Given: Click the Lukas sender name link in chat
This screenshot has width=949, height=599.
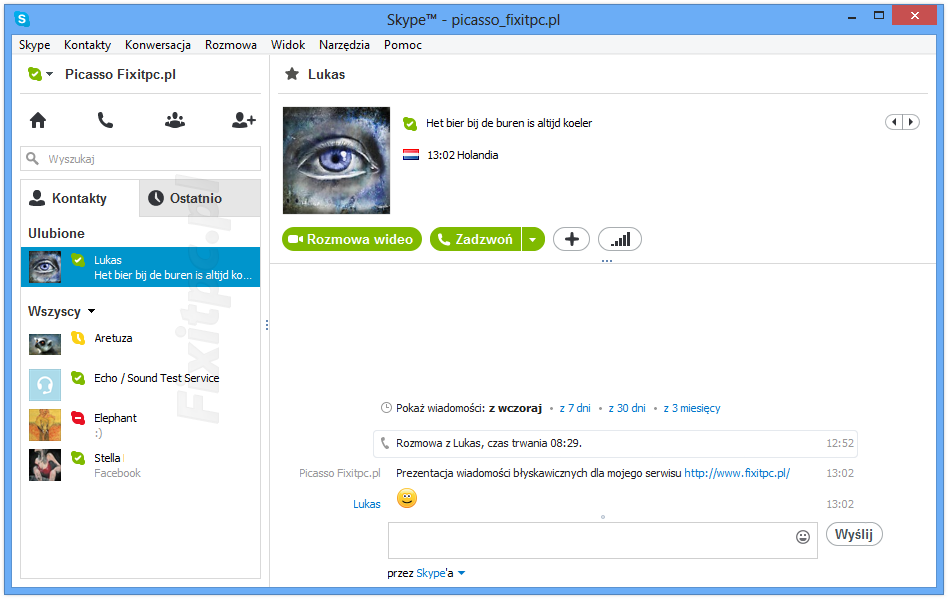Looking at the screenshot, I should coord(367,504).
